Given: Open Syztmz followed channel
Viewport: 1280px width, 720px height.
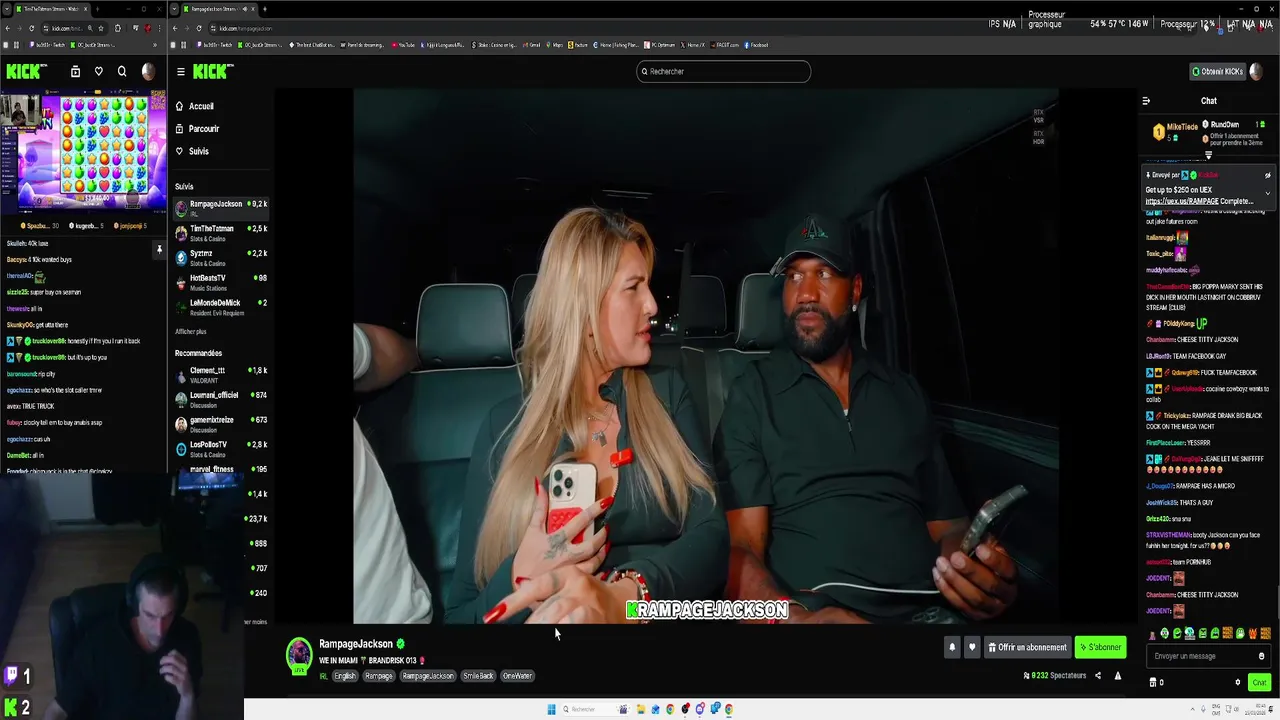Looking at the screenshot, I should pyautogui.click(x=221, y=258).
